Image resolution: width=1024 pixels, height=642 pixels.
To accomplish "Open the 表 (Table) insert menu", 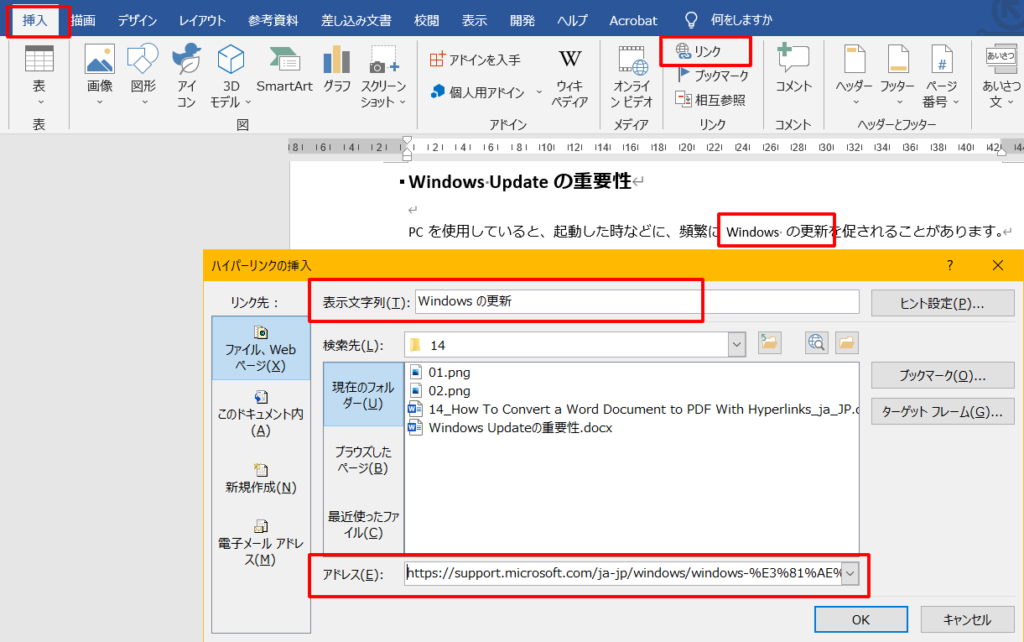I will [x=39, y=76].
